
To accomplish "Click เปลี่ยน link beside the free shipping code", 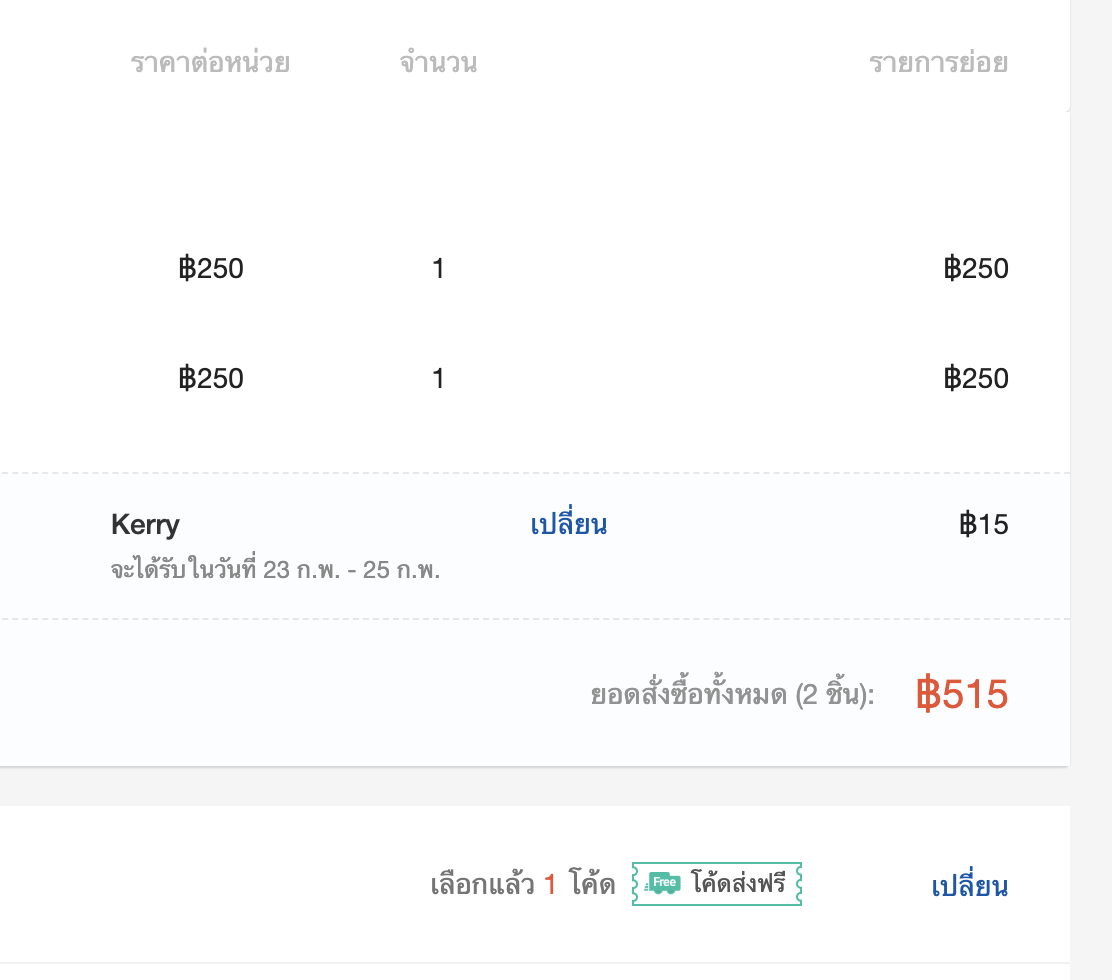I will (x=969, y=885).
